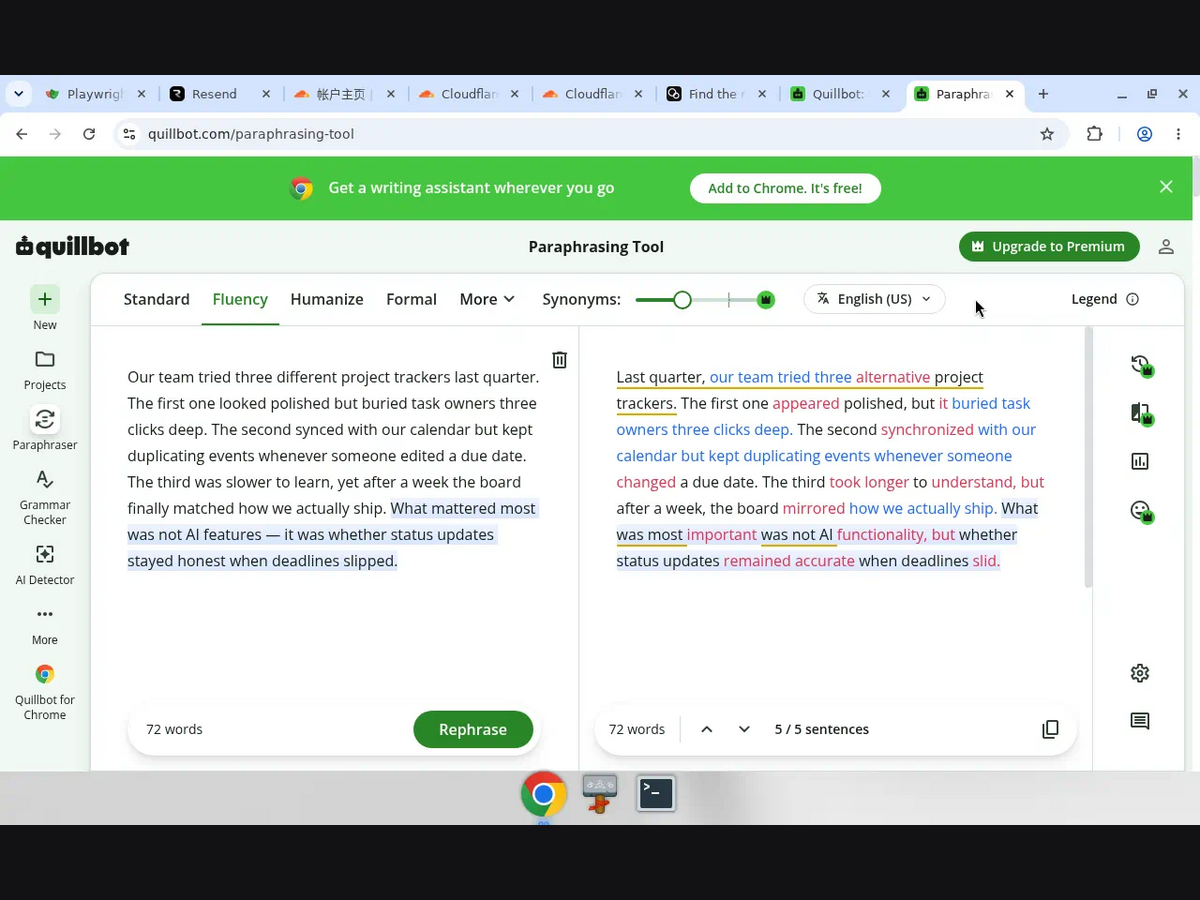The image size is (1200, 900).
Task: Open the settings gear in right panel
Action: tap(1140, 673)
